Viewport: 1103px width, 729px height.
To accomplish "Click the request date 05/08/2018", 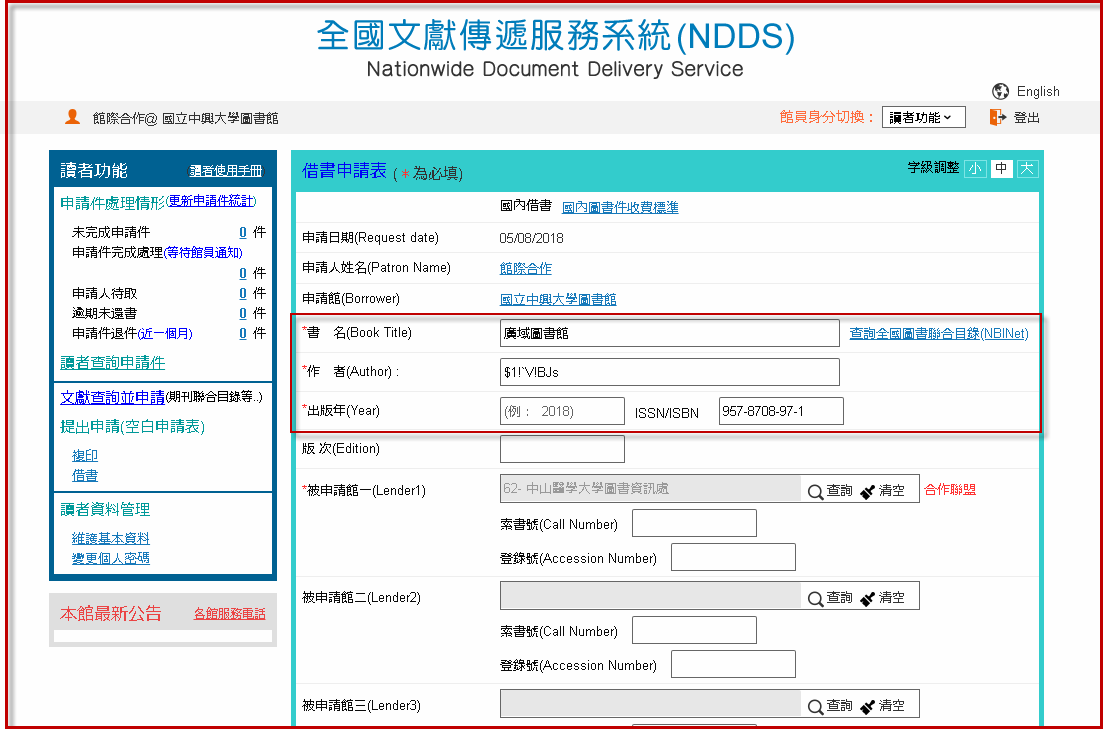I will (531, 238).
